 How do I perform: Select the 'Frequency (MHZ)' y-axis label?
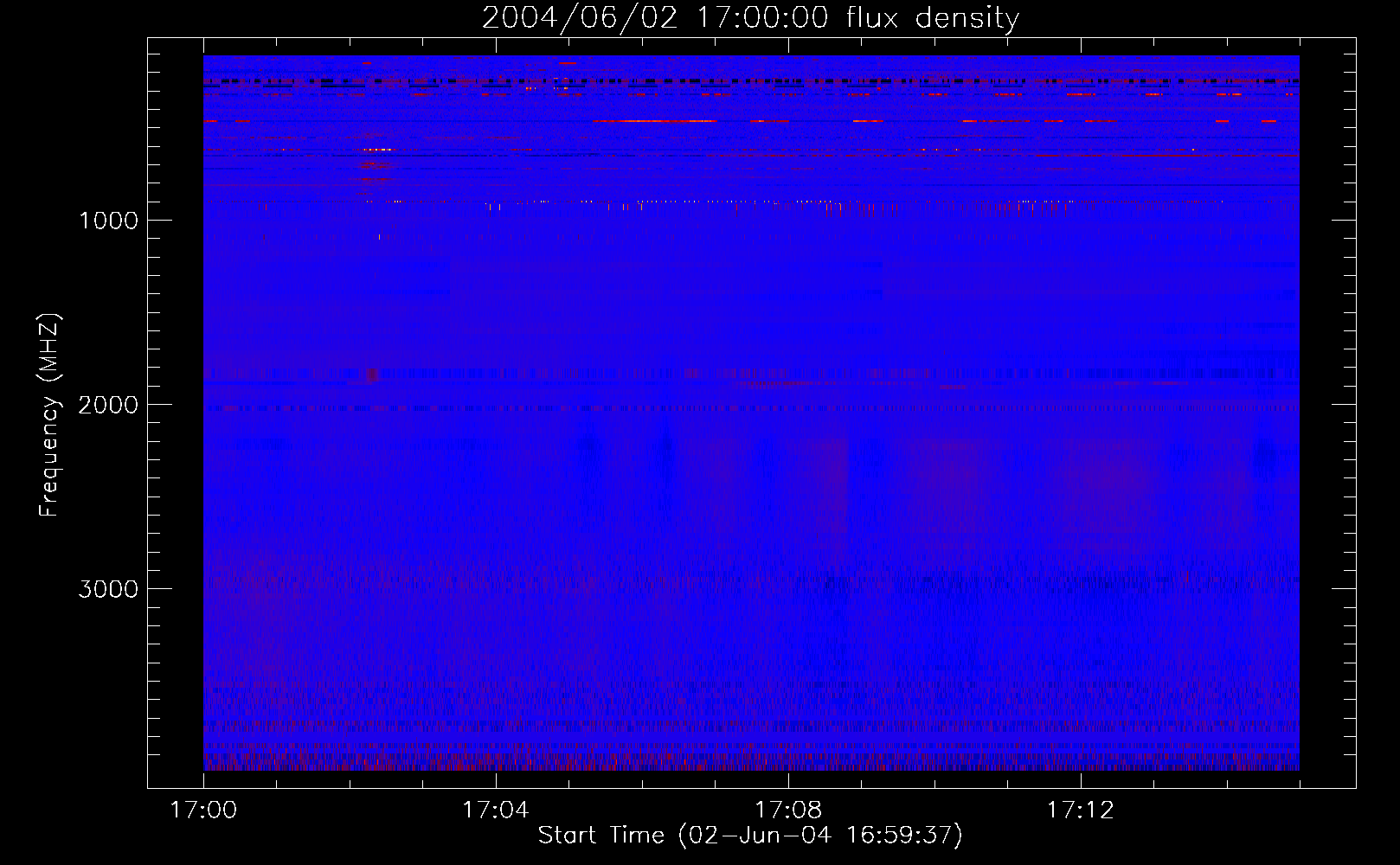48,415
